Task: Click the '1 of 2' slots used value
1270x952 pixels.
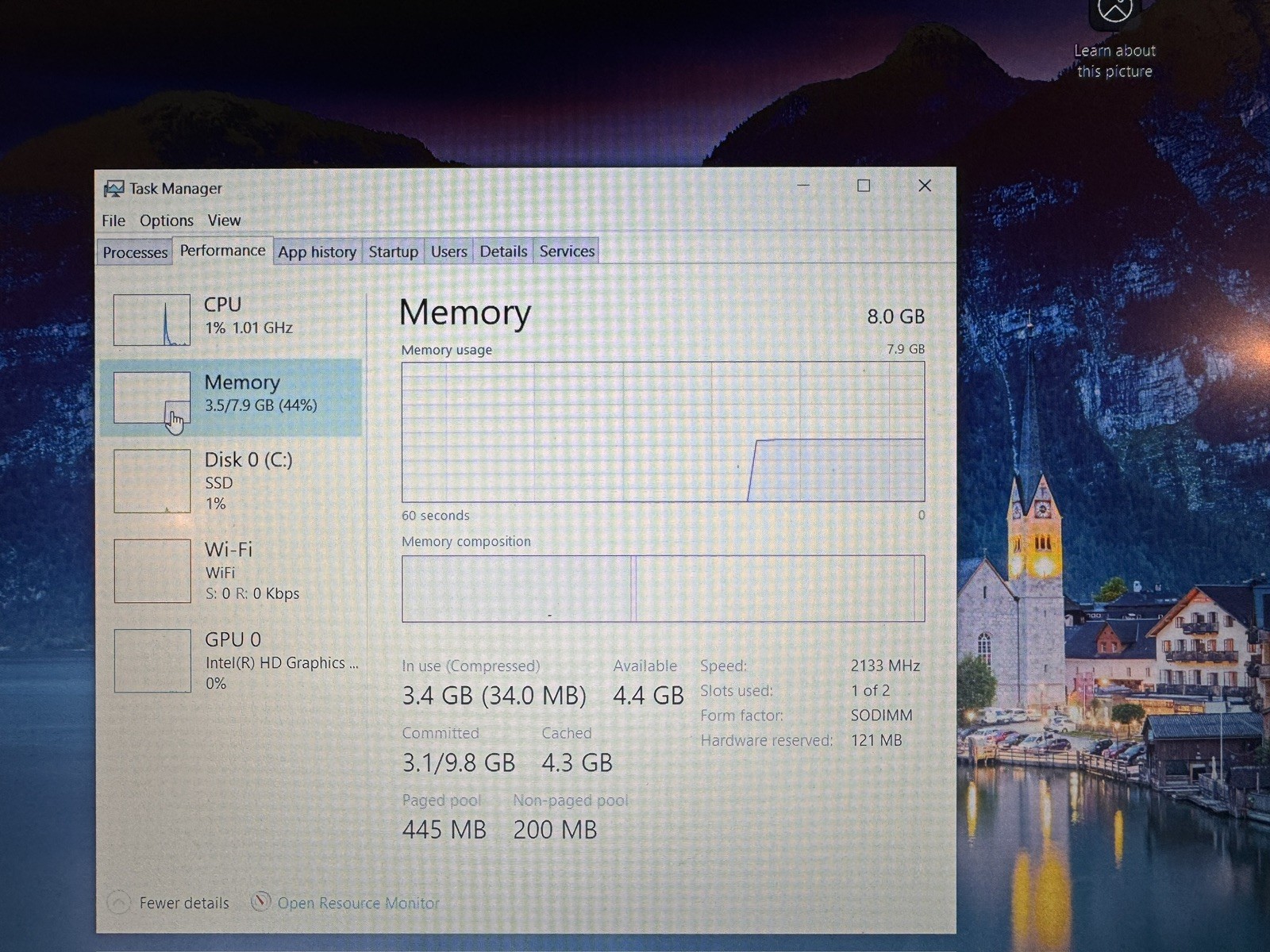Action: click(x=870, y=690)
